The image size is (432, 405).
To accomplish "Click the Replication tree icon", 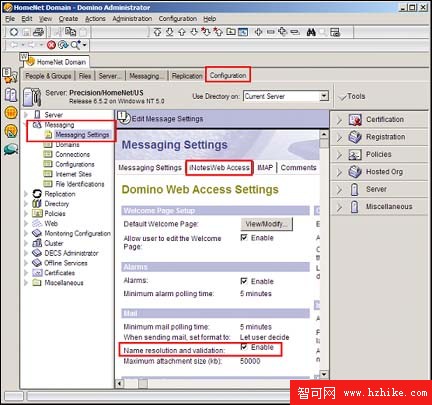I will coord(37,194).
